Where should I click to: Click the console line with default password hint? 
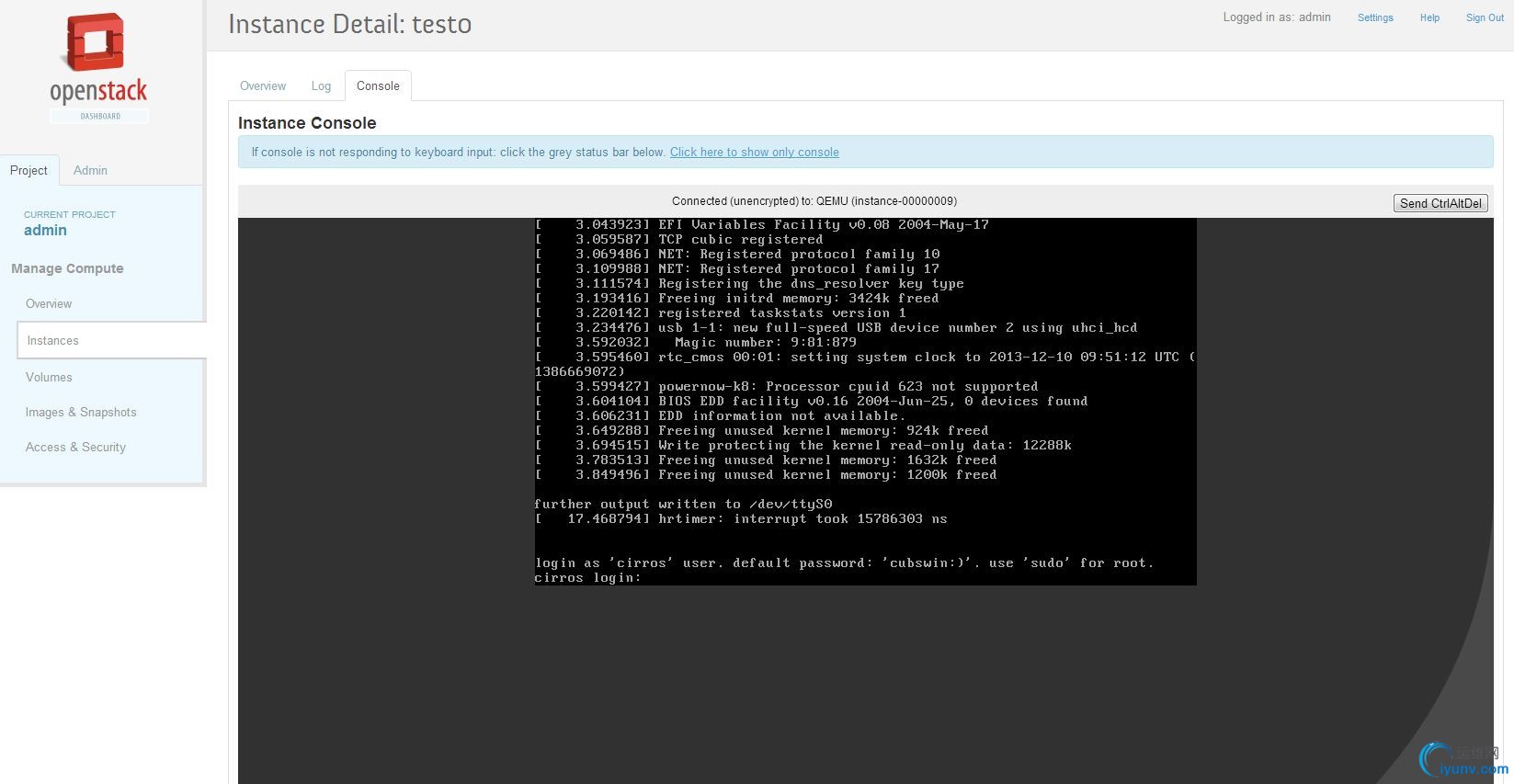[x=844, y=562]
